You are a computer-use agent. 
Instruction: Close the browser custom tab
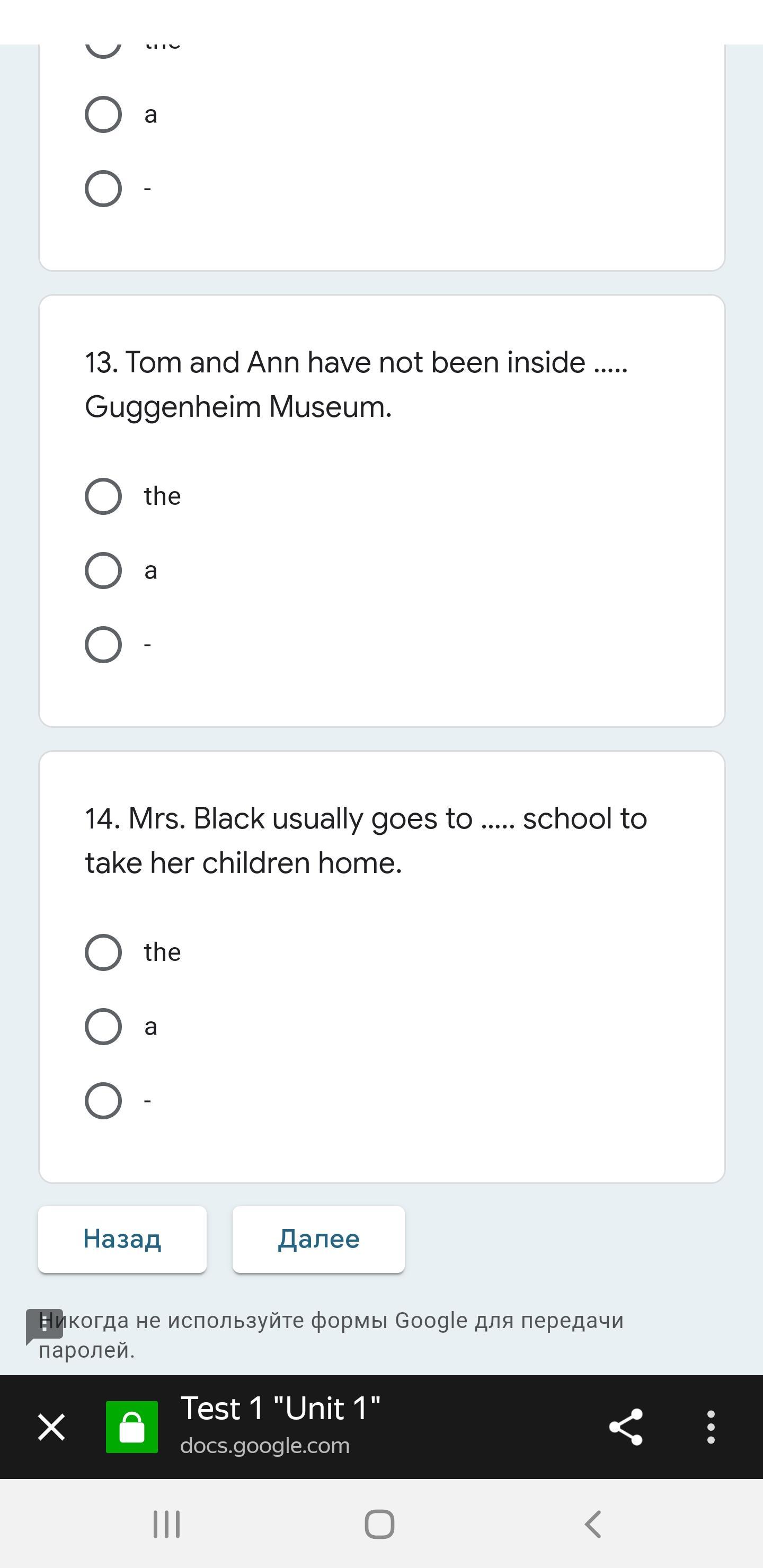click(51, 1427)
